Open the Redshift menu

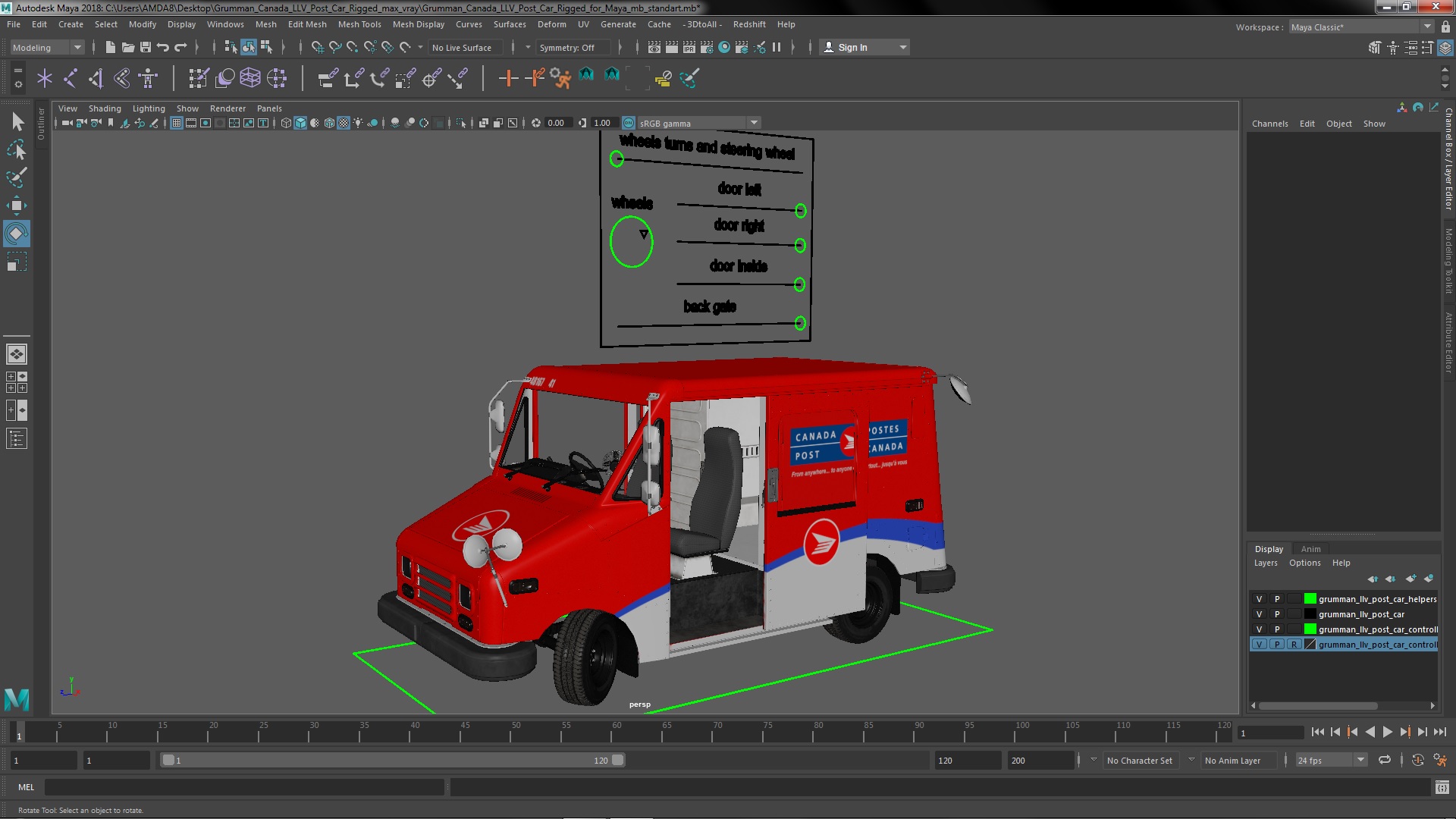click(x=749, y=24)
